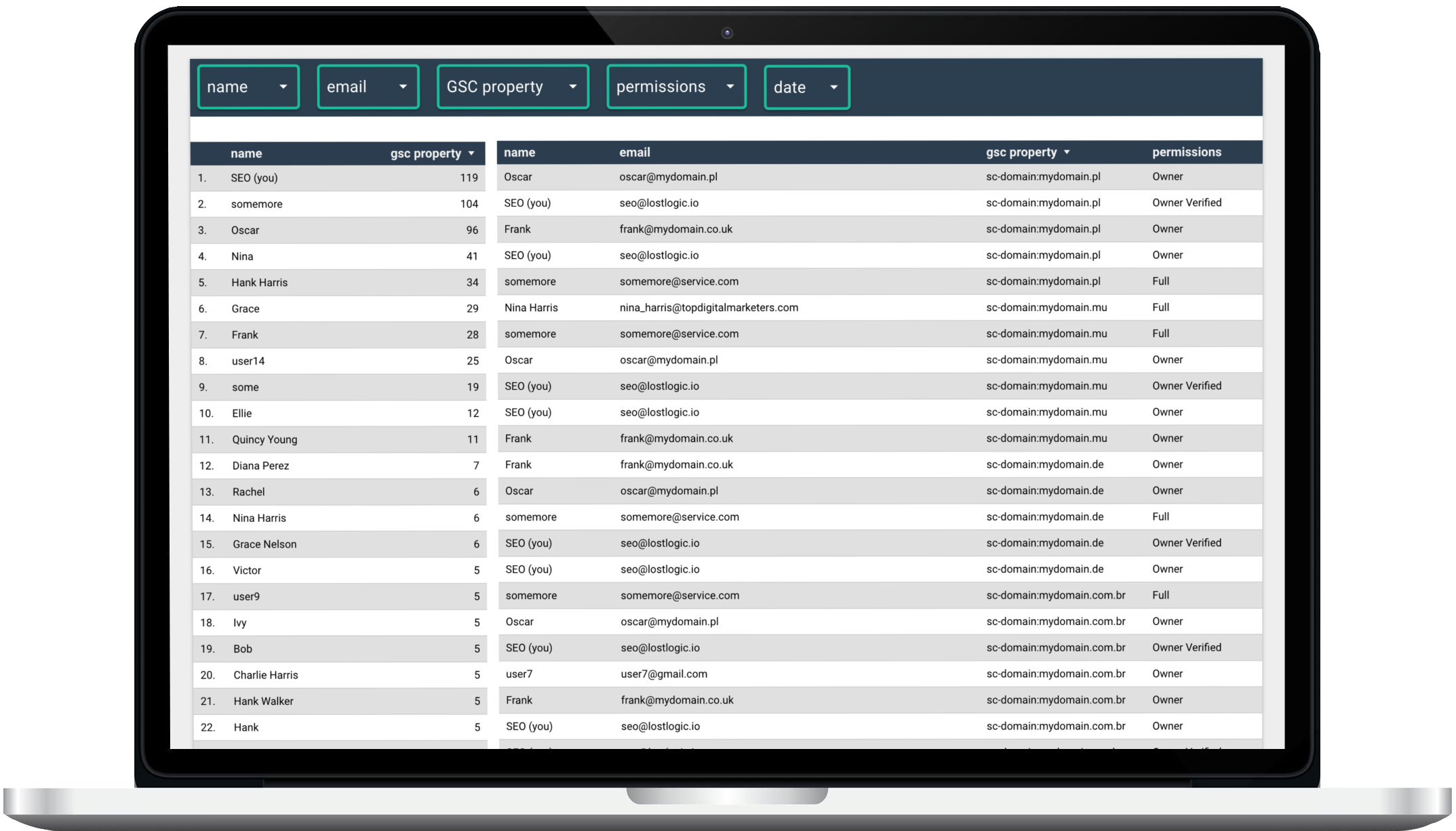Click nina_harris@topdigitalmarketers.com email cell
This screenshot has width=1456, height=831.
pos(709,308)
